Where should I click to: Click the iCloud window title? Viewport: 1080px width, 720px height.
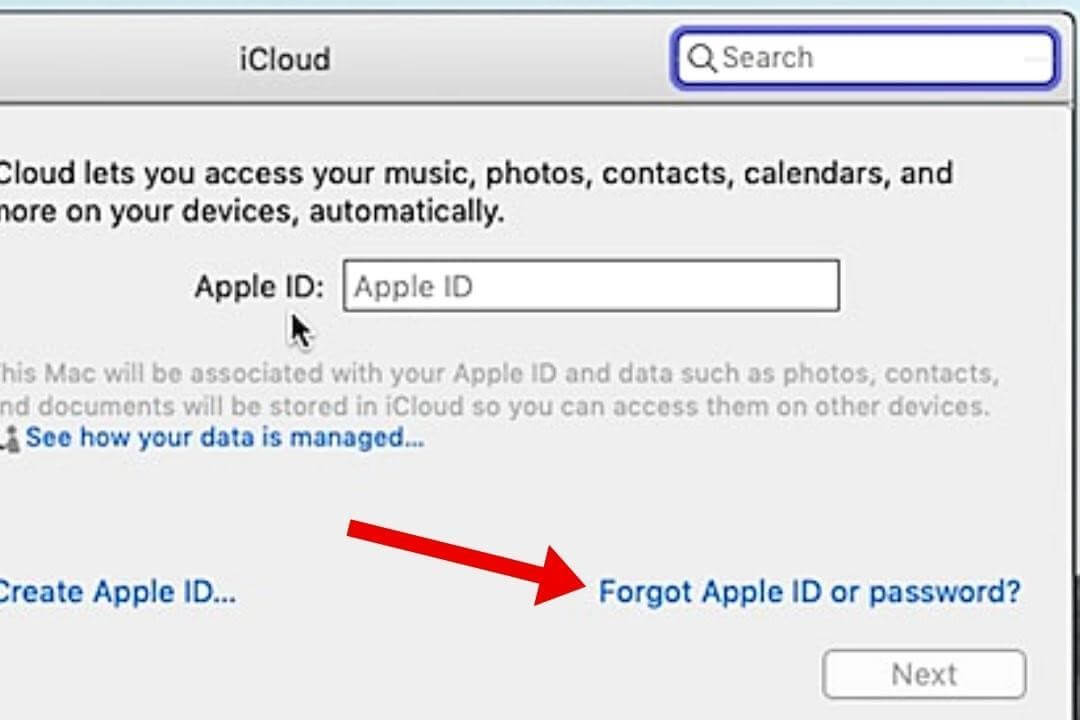pyautogui.click(x=284, y=58)
